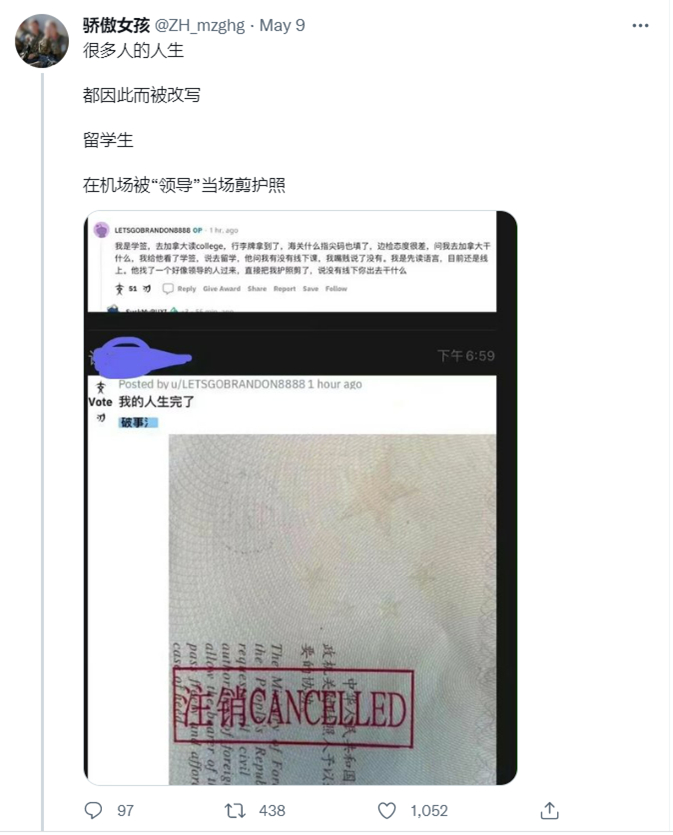
Task: View the 1,052 likes count
Action: point(429,811)
